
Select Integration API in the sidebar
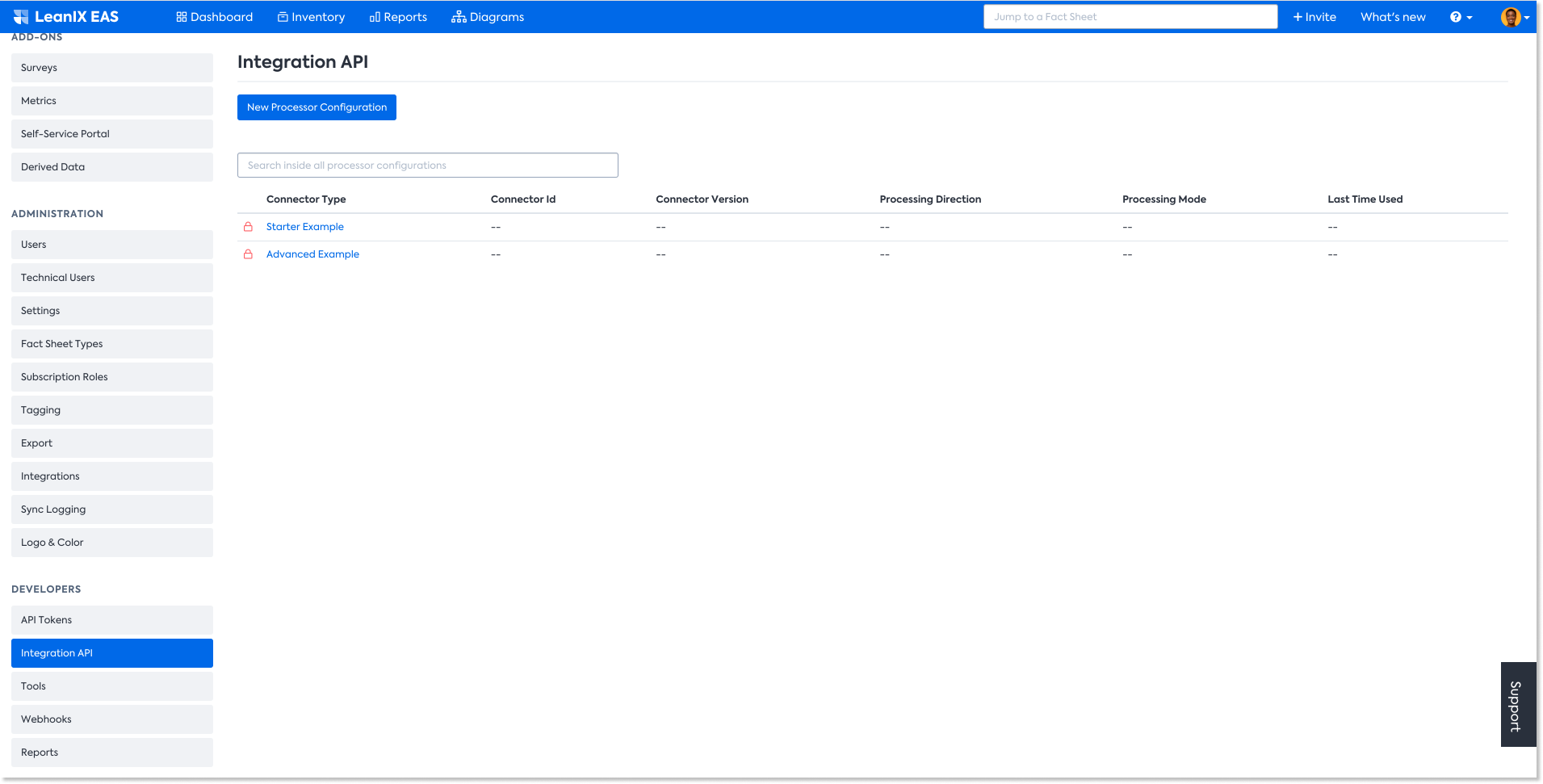(x=112, y=653)
